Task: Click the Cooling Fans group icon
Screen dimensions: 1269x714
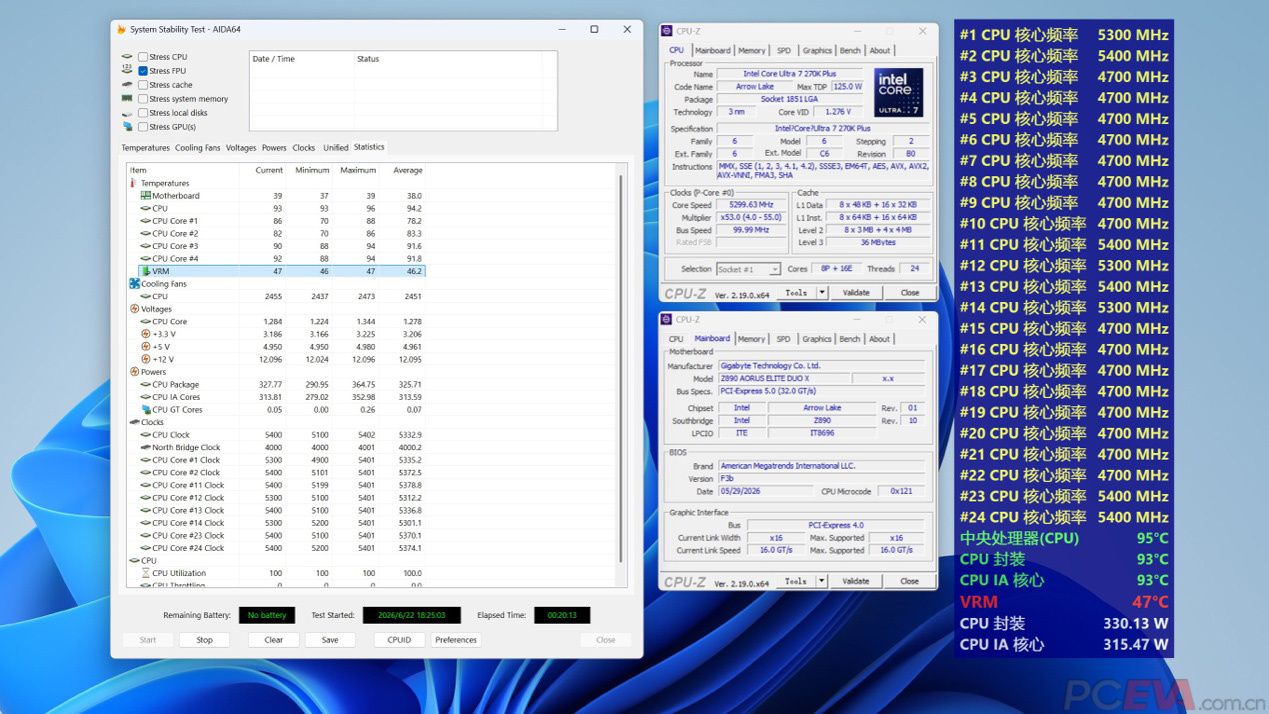Action: click(134, 284)
